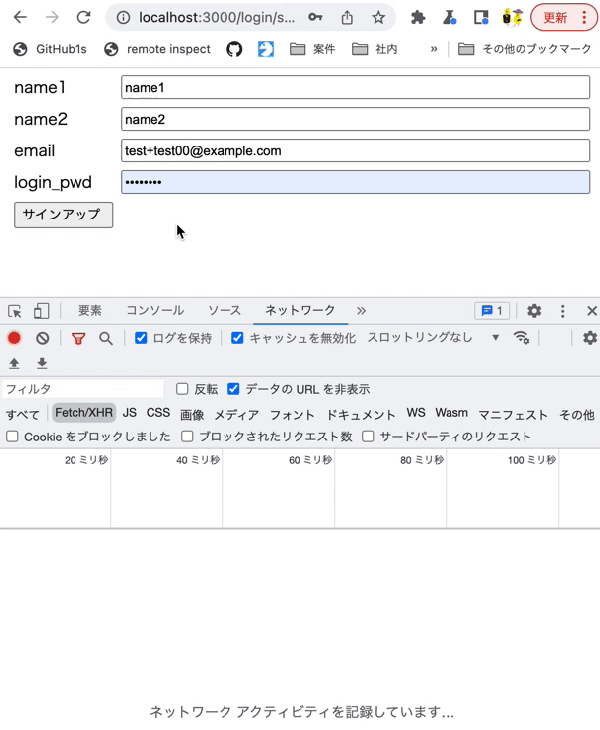Screen dimensions: 600x730
Task: Select the Fetch/XHR filter
Action: pyautogui.click(x=84, y=413)
